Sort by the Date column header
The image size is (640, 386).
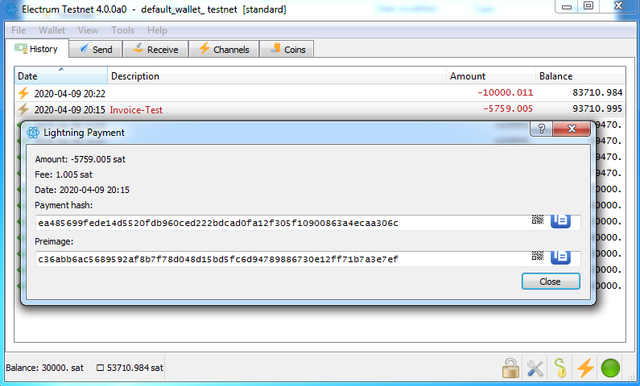(x=61, y=76)
